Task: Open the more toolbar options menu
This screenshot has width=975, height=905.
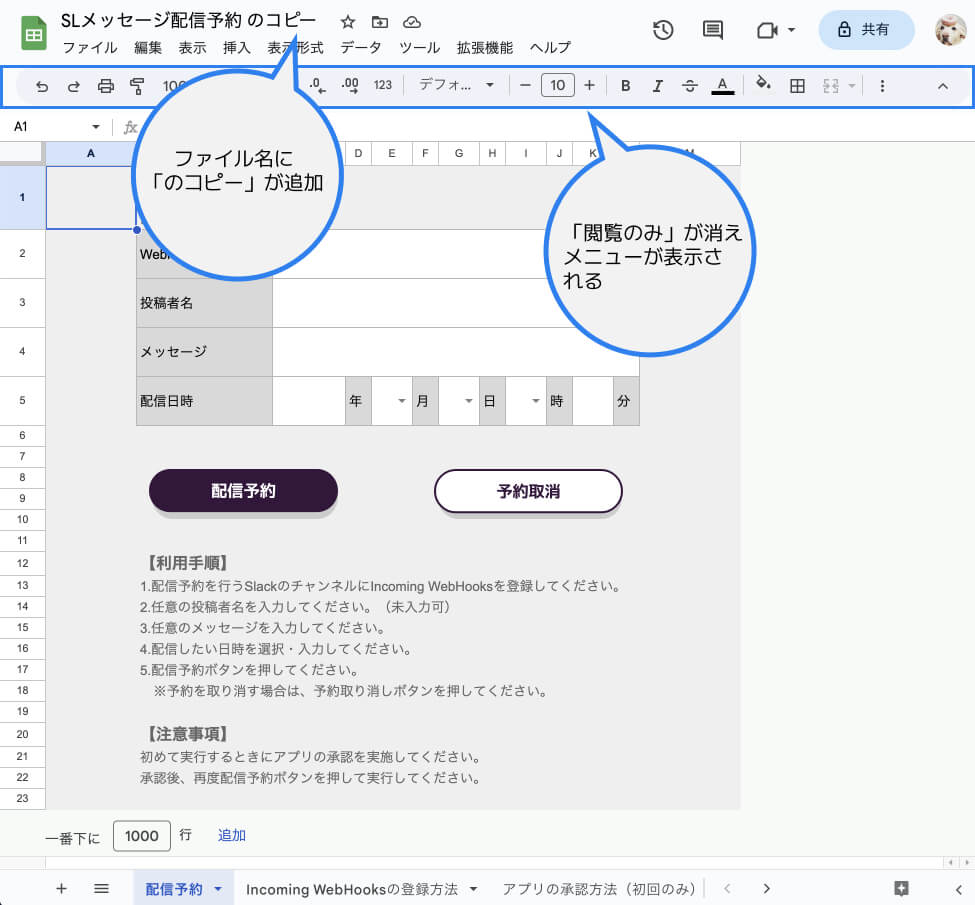Action: pos(882,86)
